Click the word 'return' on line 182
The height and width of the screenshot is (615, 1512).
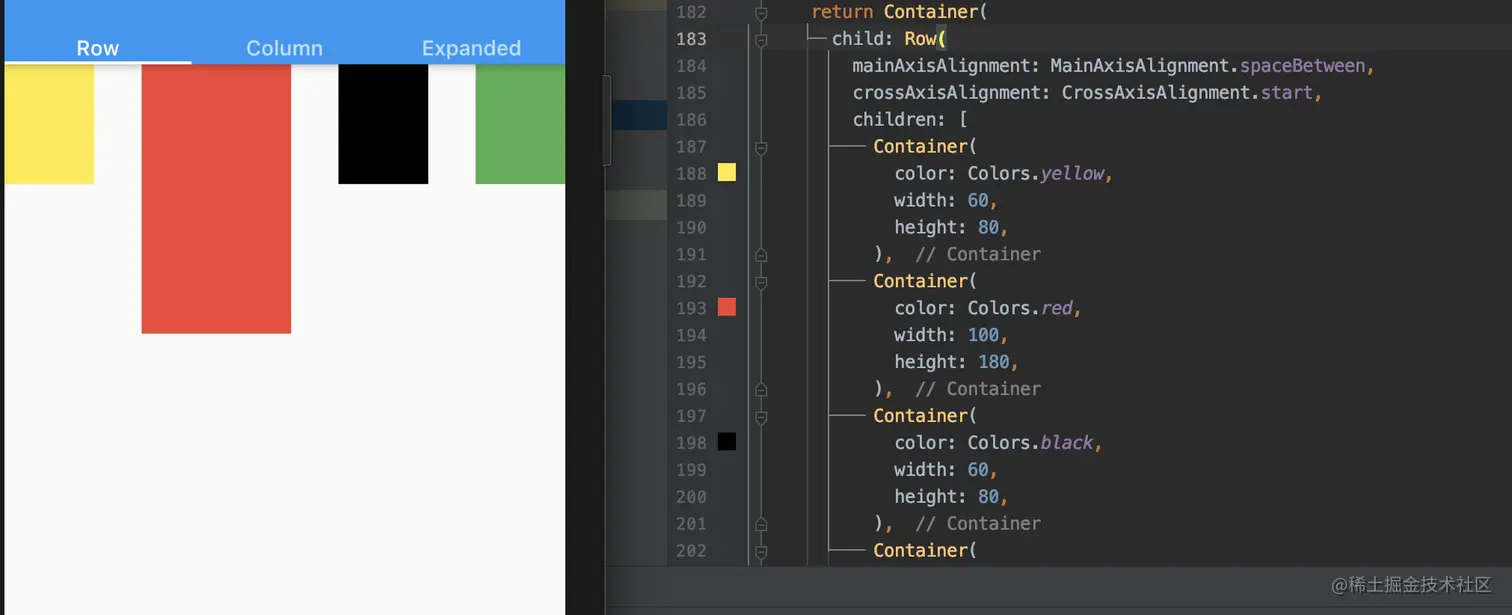[x=842, y=12]
